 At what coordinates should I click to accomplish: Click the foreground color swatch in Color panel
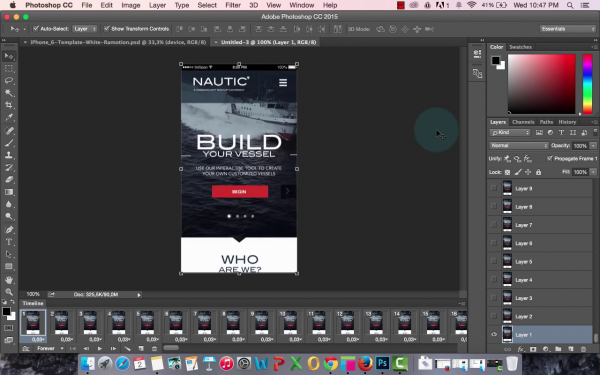click(x=496, y=60)
